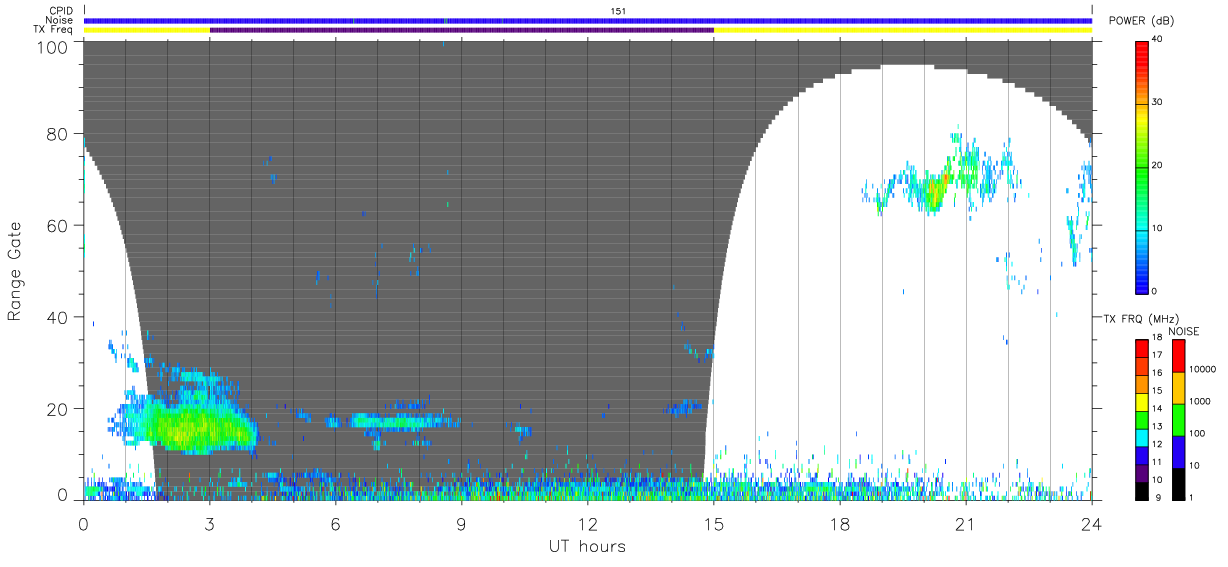The width and height of the screenshot is (1228, 567).
Task: Click the yellow TX Freq segment after 15 UT
Action: point(903,30)
